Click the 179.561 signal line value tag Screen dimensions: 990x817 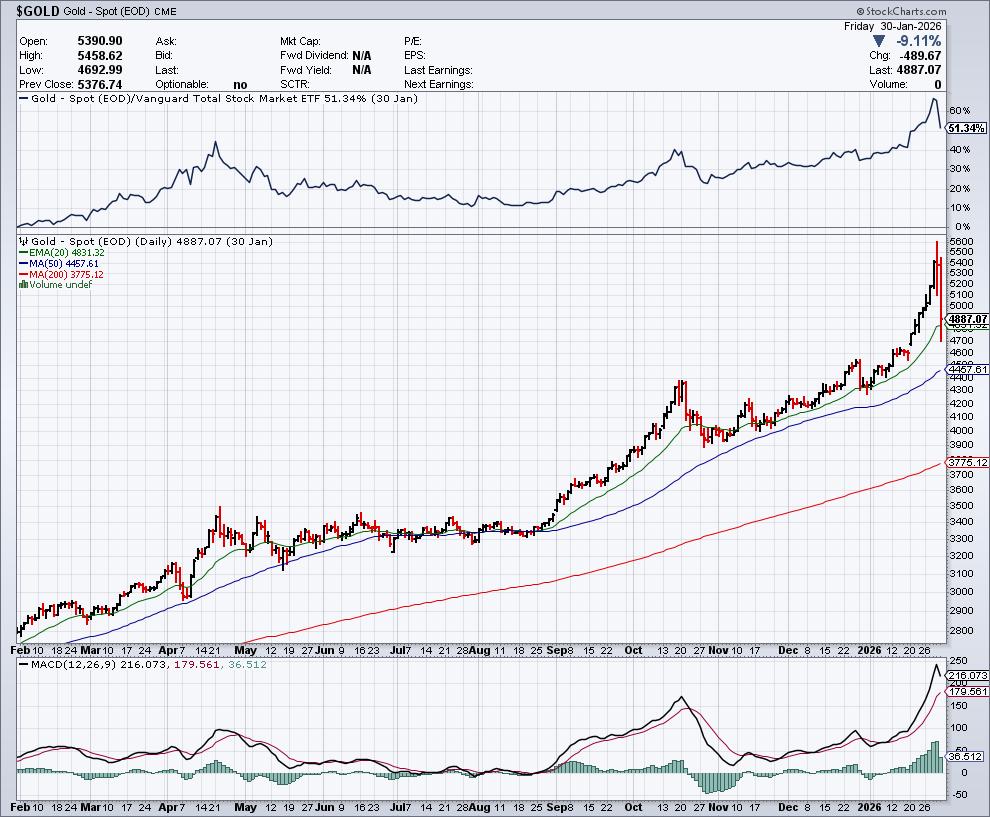tap(967, 691)
